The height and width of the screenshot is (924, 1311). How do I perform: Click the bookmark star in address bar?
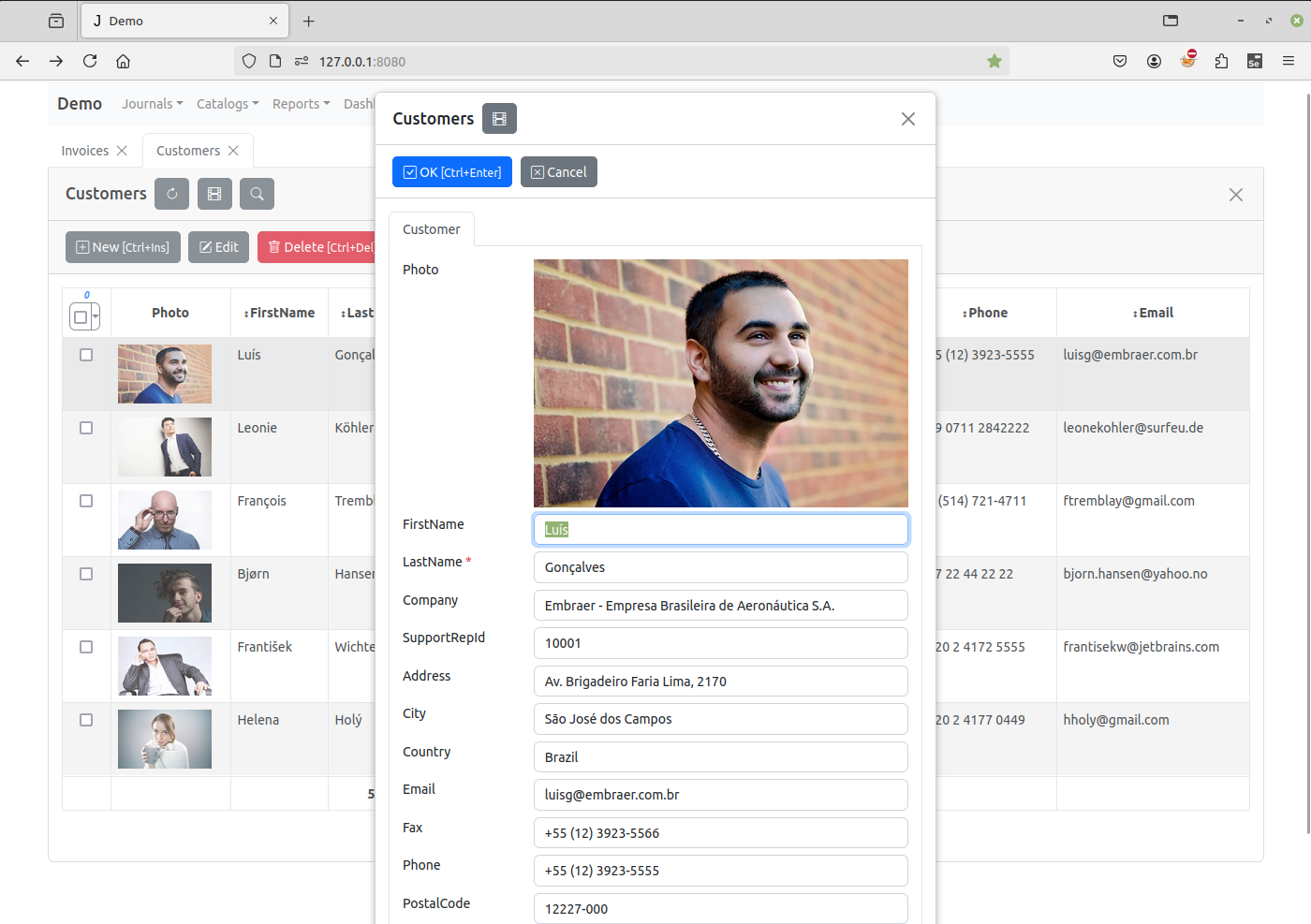[994, 61]
